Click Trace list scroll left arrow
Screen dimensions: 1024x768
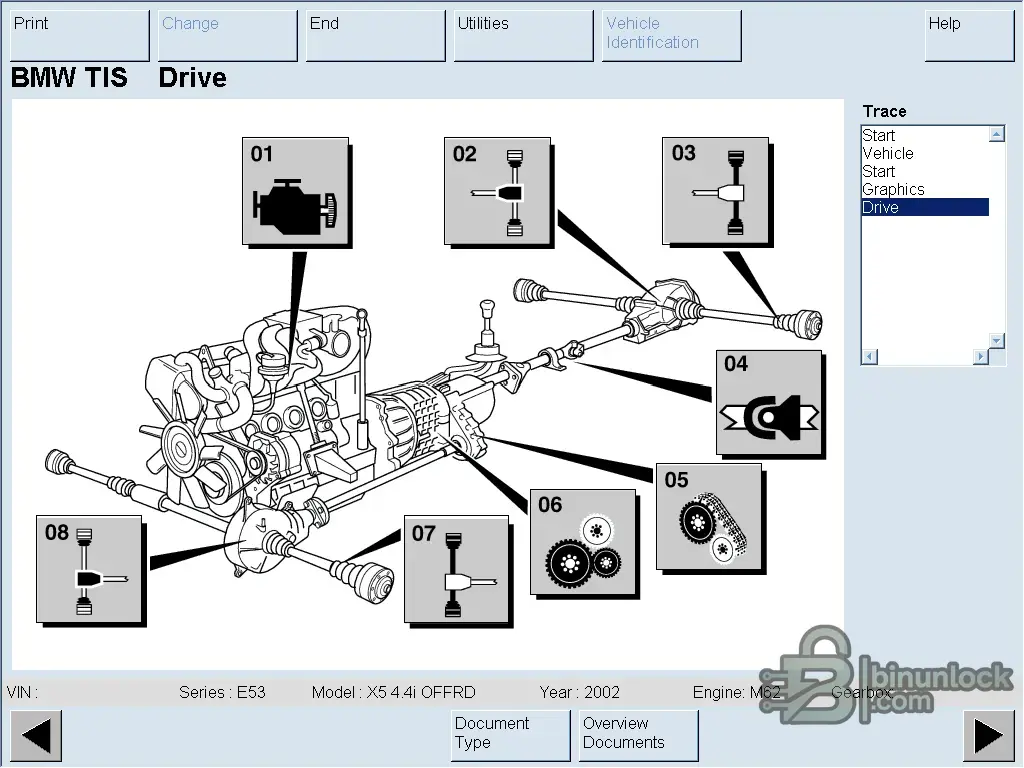(x=870, y=357)
